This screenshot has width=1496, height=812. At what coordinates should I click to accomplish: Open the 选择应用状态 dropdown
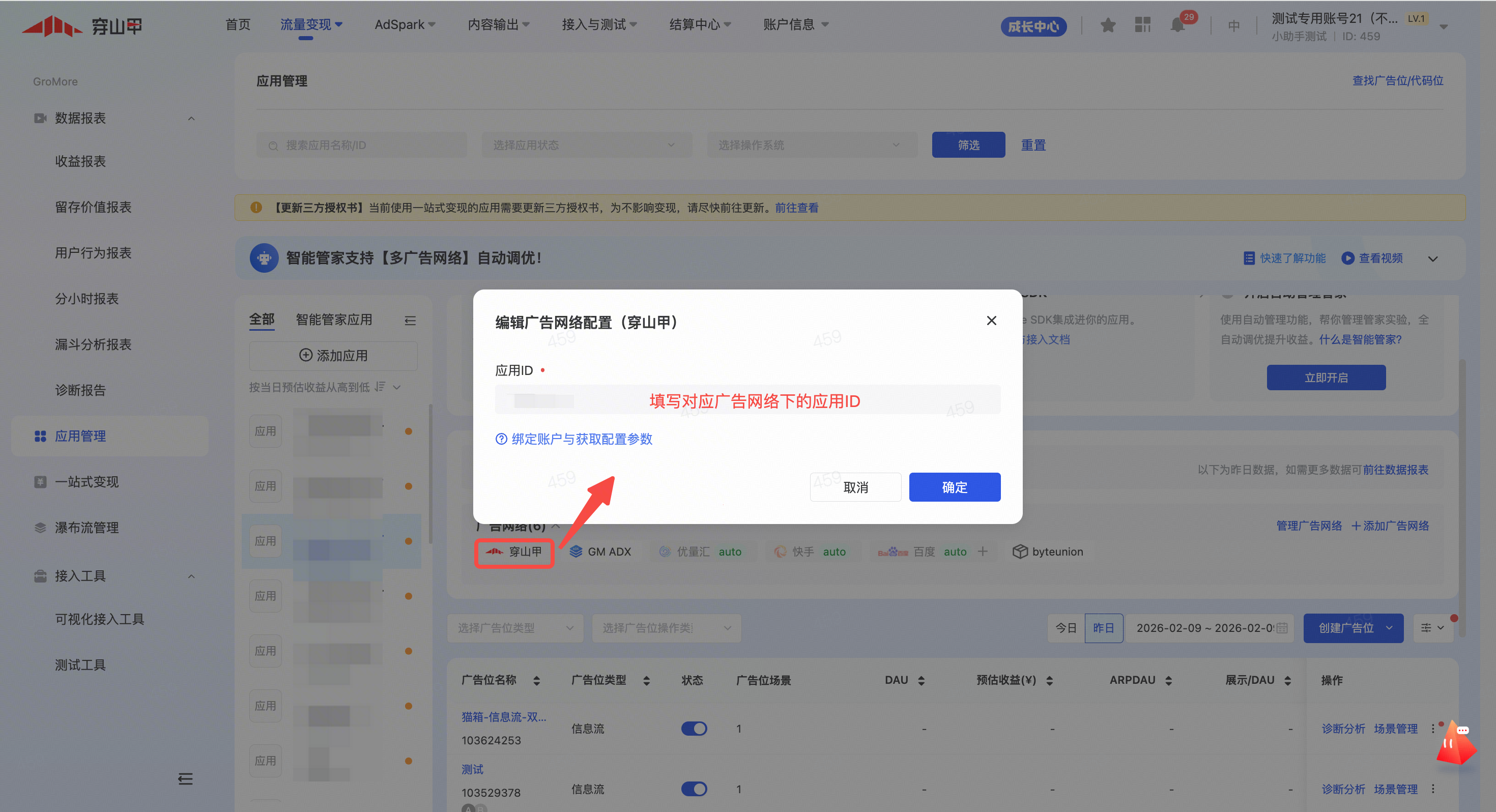coord(586,145)
